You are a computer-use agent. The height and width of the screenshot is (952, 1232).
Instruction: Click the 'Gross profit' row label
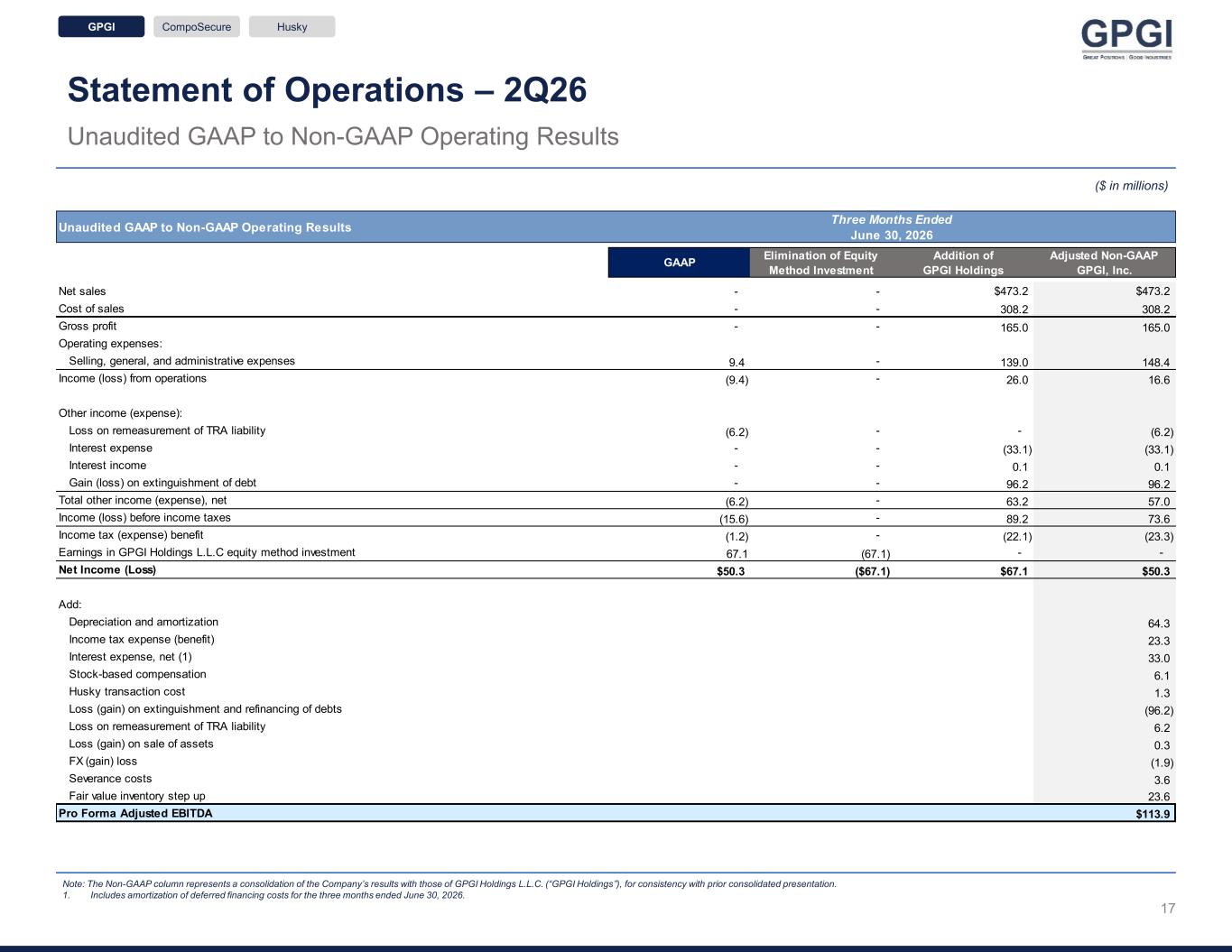coord(88,326)
